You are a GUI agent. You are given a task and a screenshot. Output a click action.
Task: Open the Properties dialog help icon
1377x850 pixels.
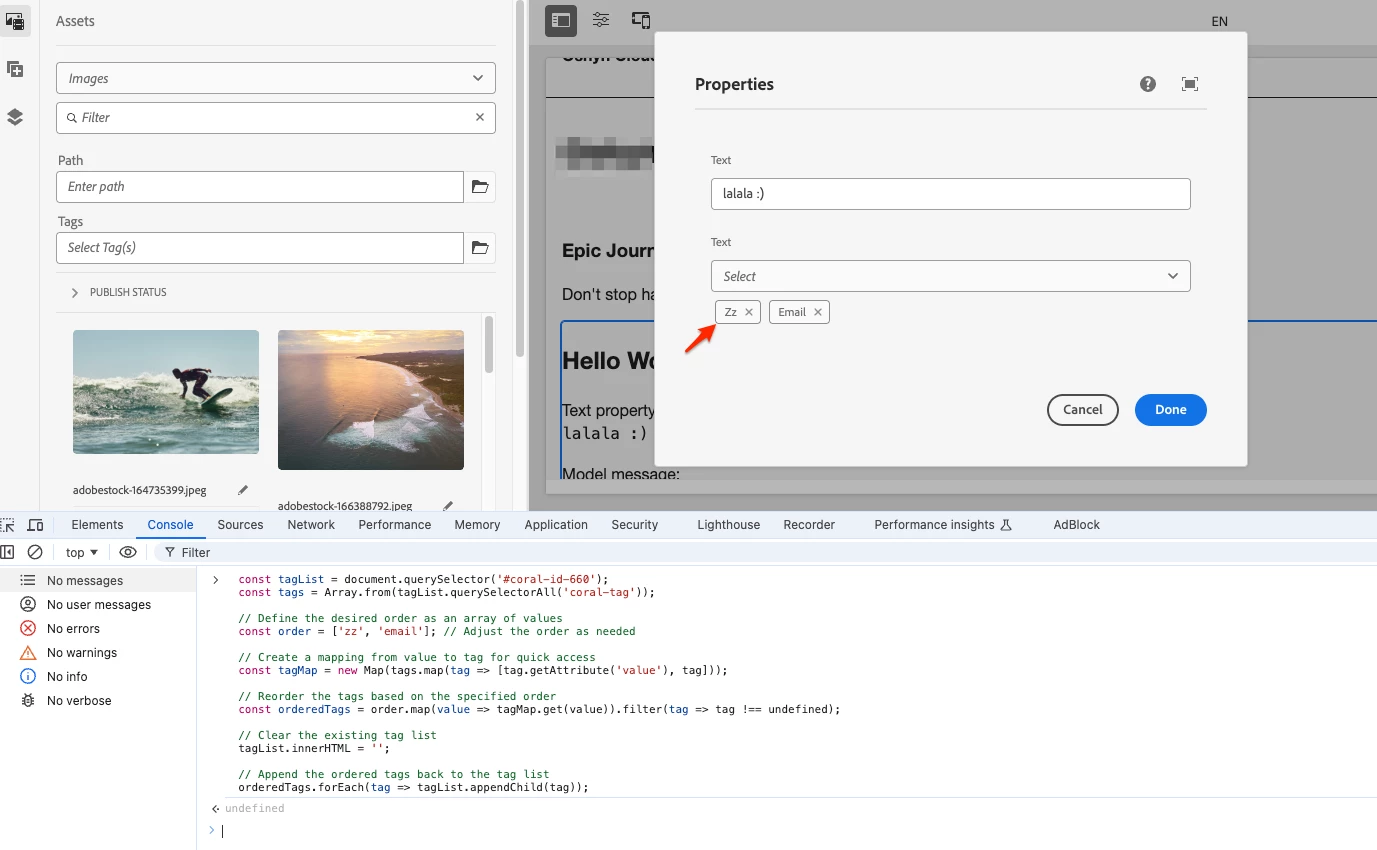1148,84
